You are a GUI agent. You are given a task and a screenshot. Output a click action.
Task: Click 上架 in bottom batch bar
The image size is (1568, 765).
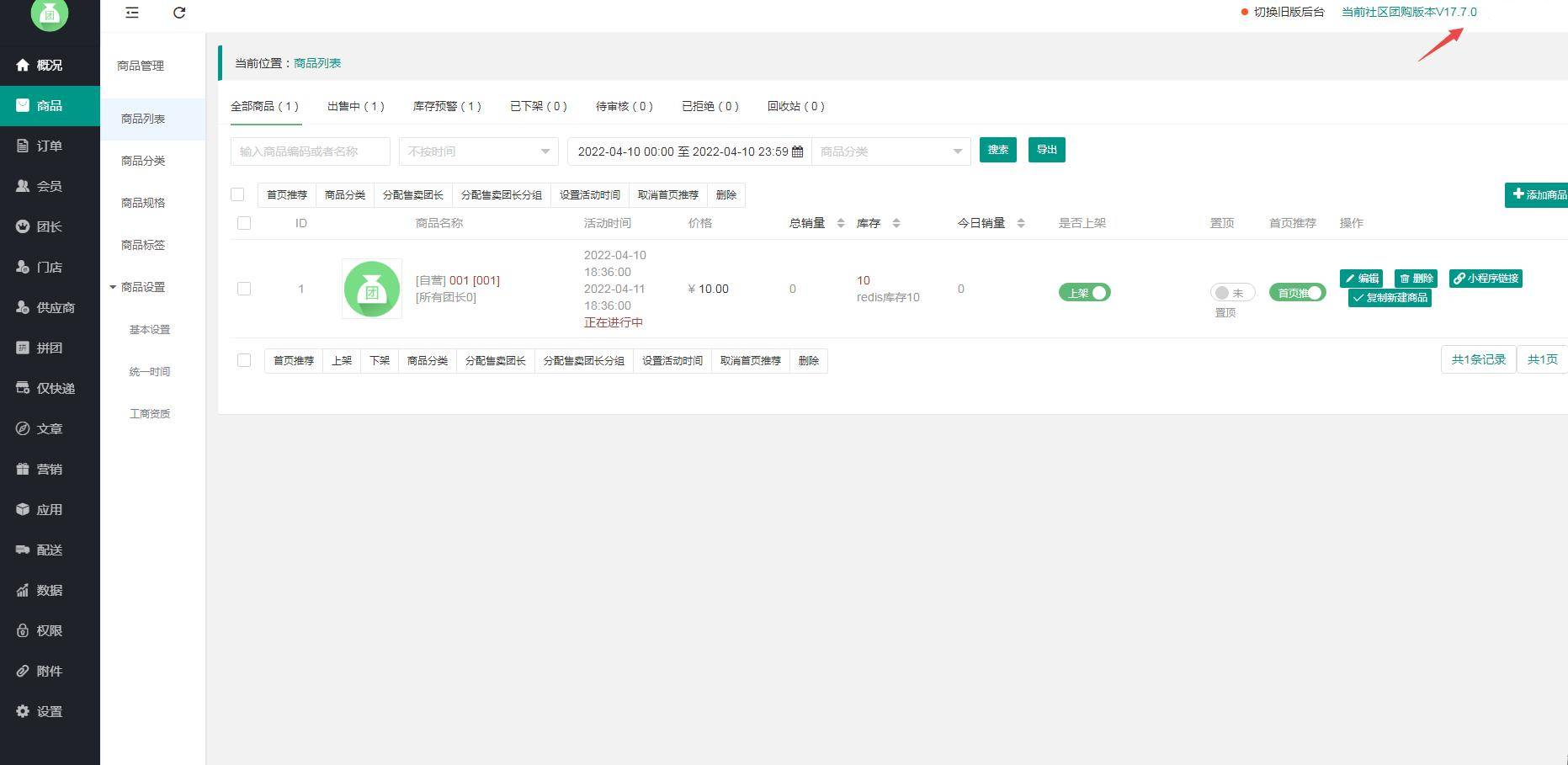(x=342, y=360)
